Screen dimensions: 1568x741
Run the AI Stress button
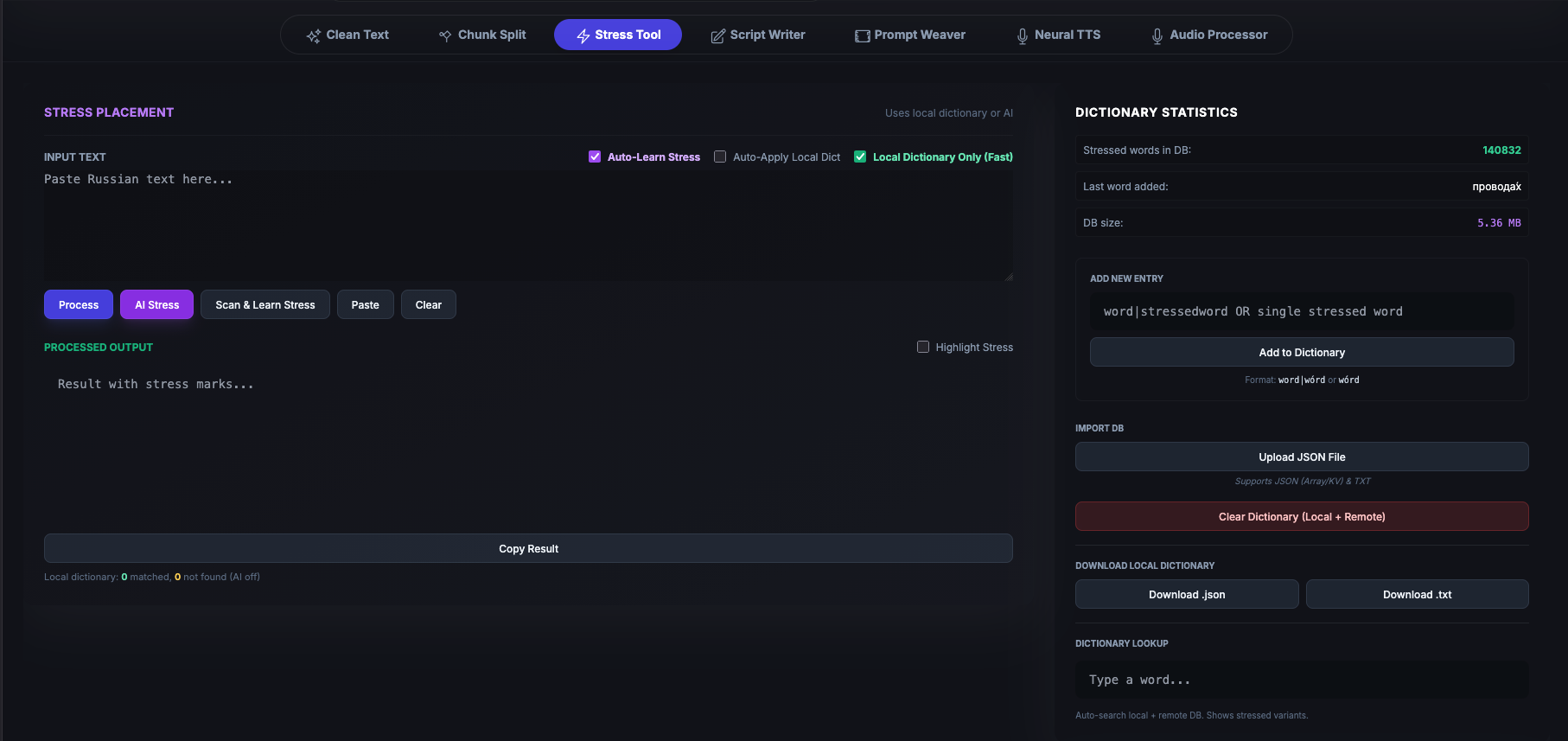coord(156,304)
